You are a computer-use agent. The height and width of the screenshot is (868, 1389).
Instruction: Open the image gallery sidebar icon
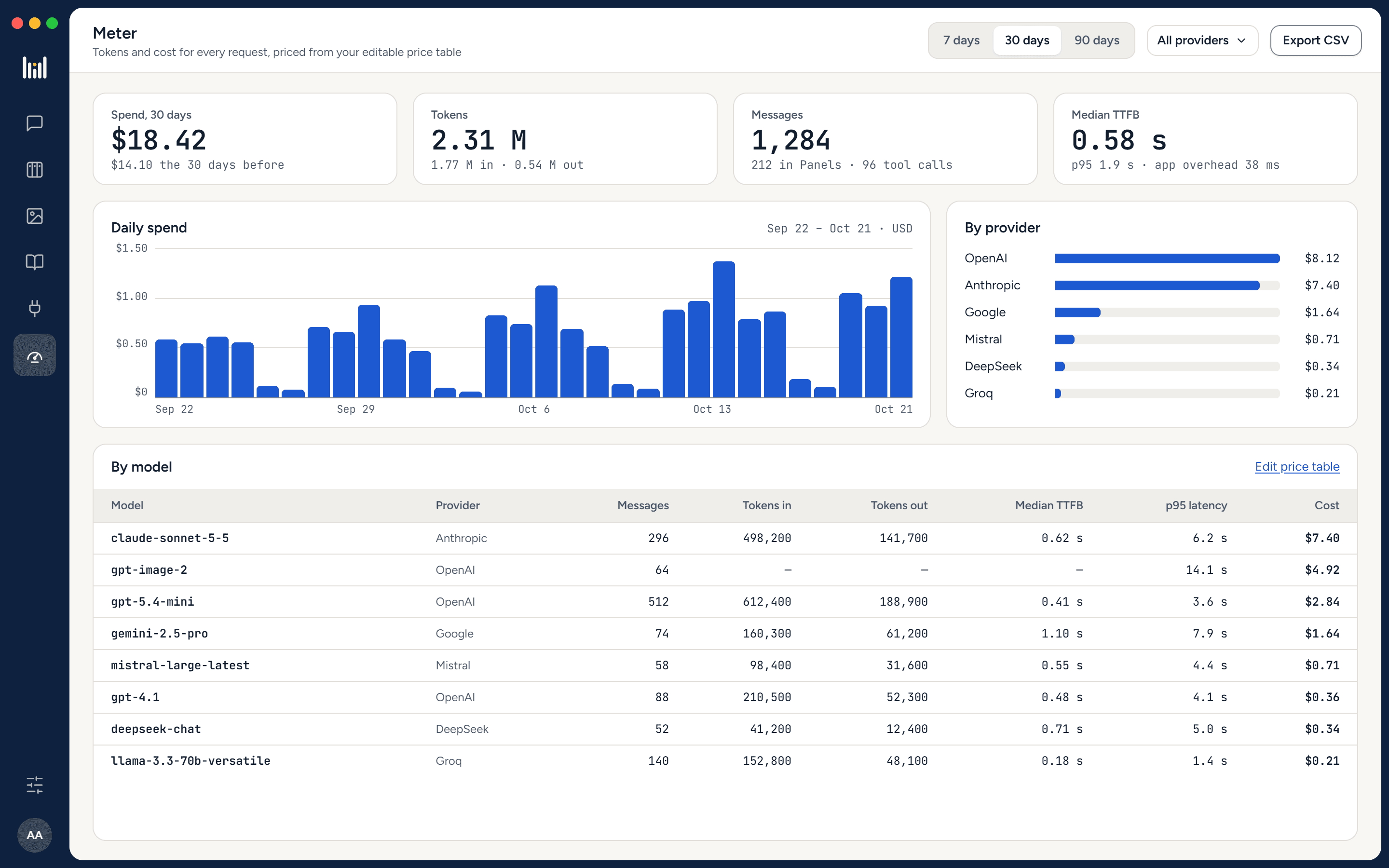pyautogui.click(x=34, y=216)
